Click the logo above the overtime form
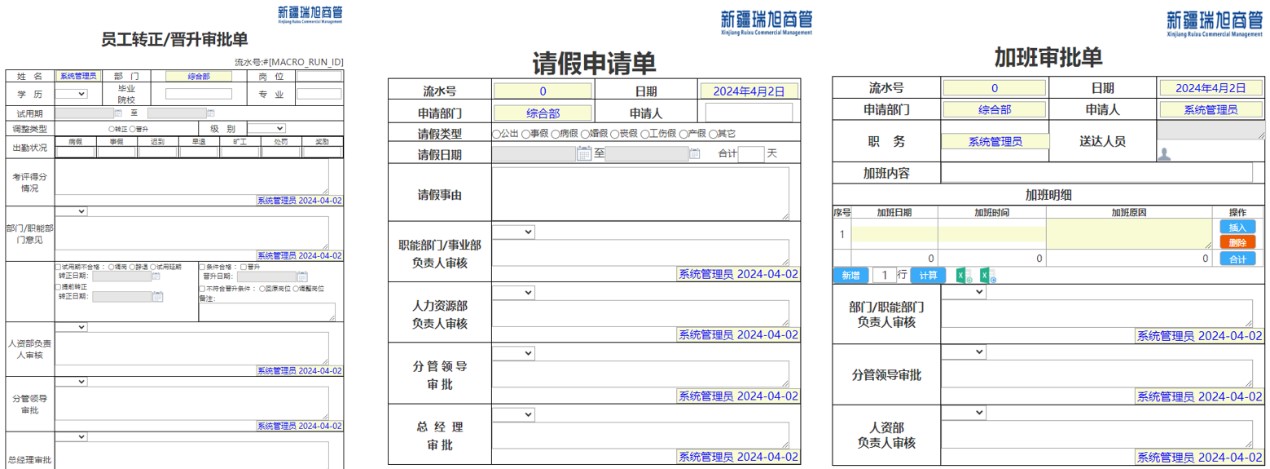Viewport: 1270px width, 469px height. click(1215, 22)
